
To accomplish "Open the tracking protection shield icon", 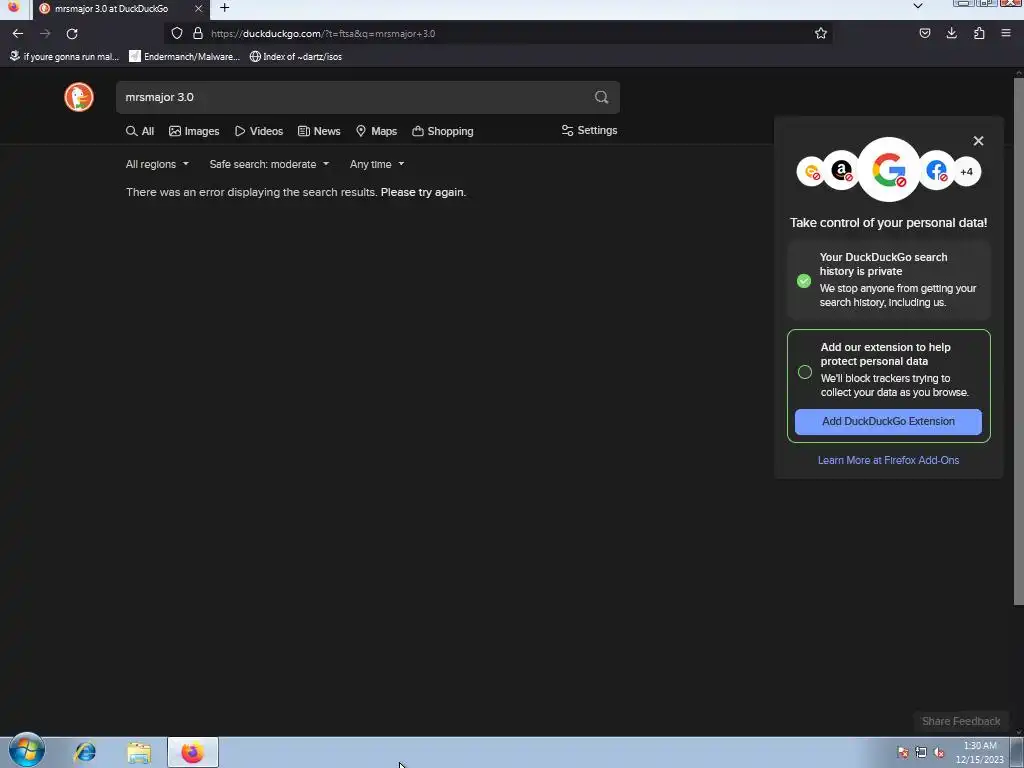I will tap(176, 33).
